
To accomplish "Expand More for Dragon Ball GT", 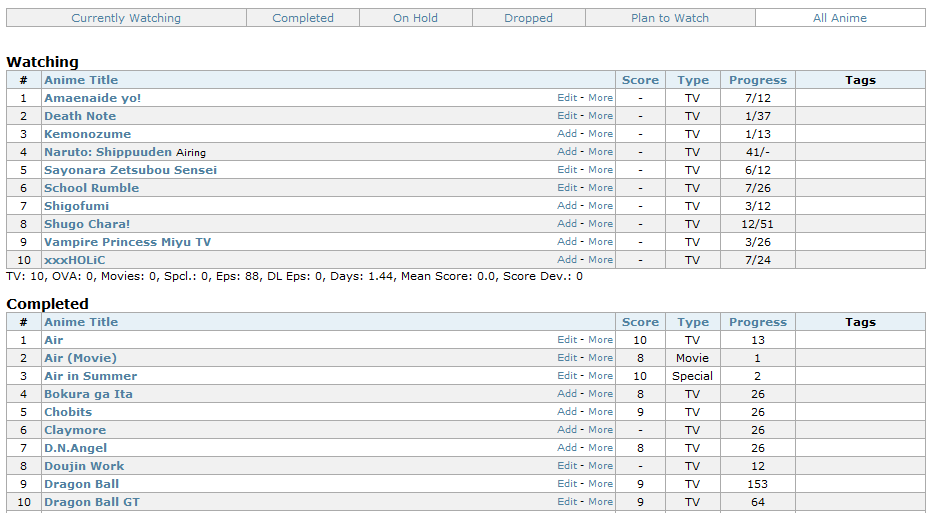I will 600,501.
